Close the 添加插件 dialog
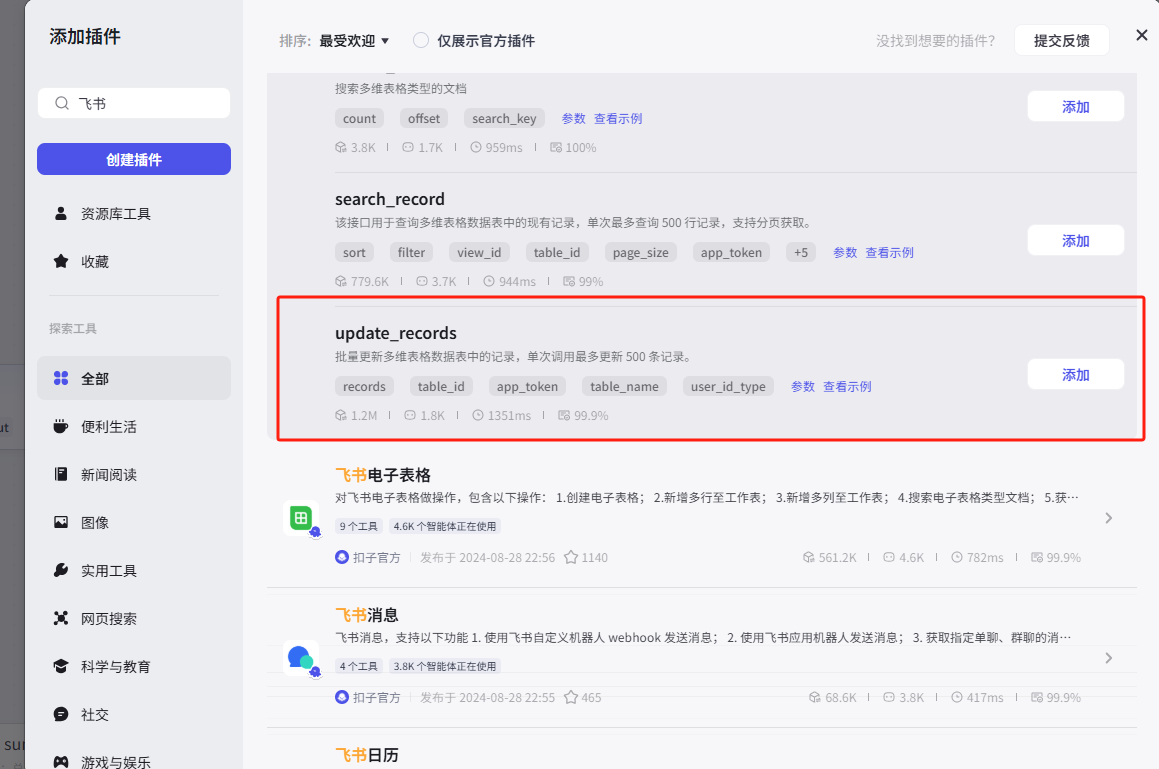This screenshot has width=1159, height=769. click(1141, 35)
